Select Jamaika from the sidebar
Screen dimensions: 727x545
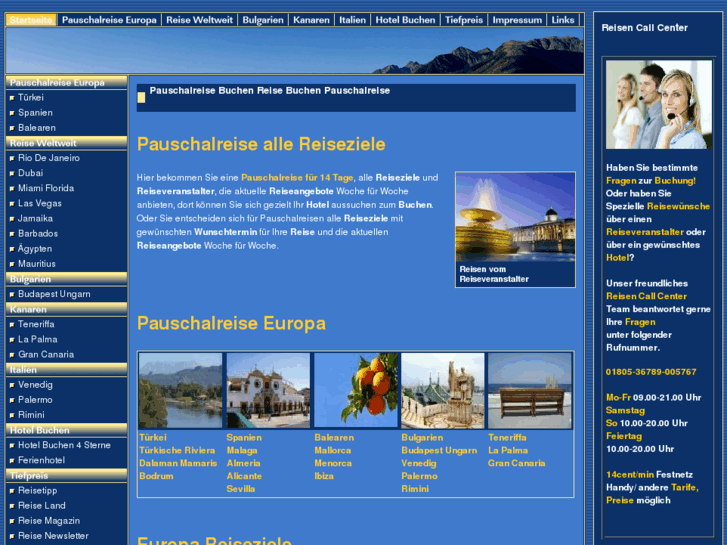[35, 218]
